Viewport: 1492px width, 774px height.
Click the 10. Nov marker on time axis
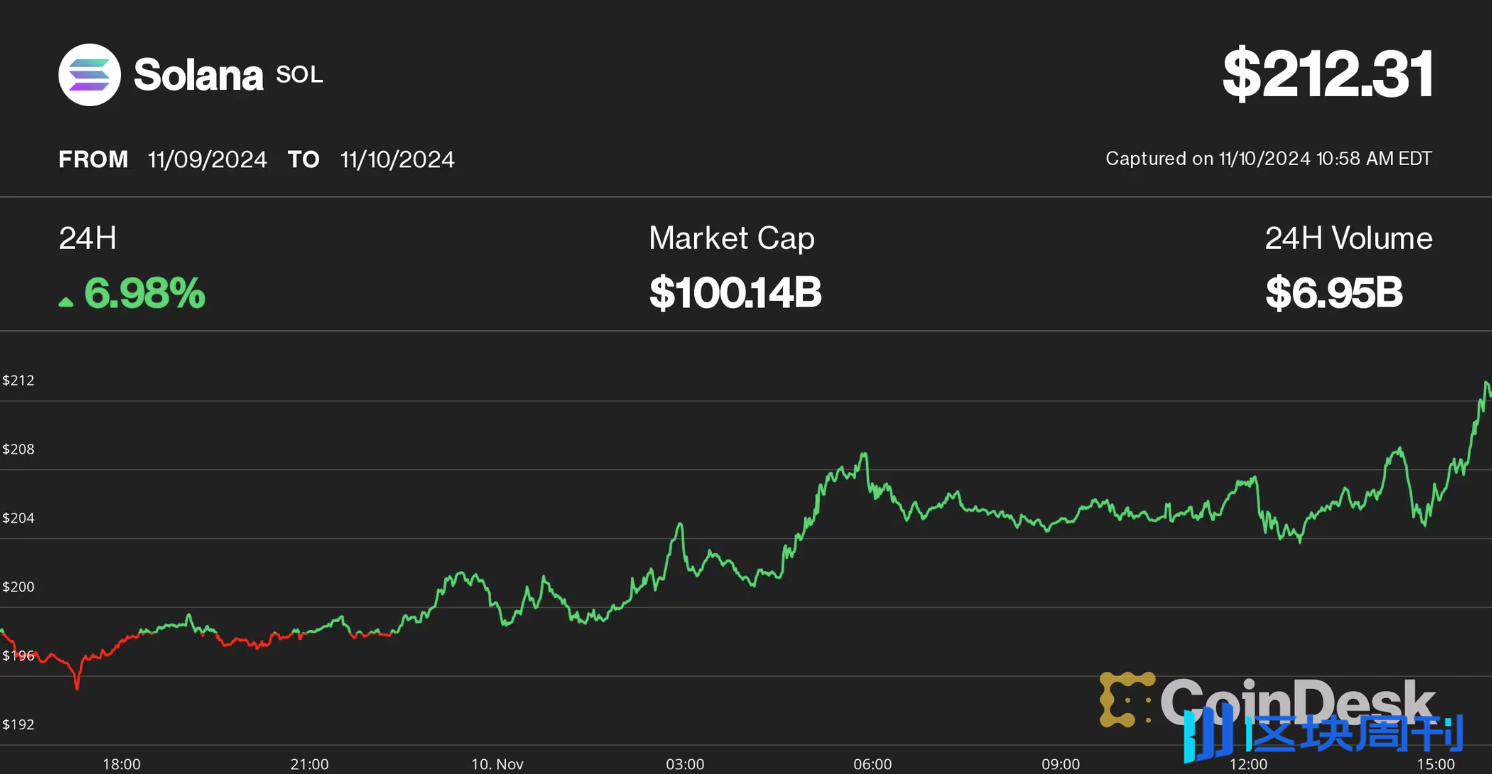[497, 764]
